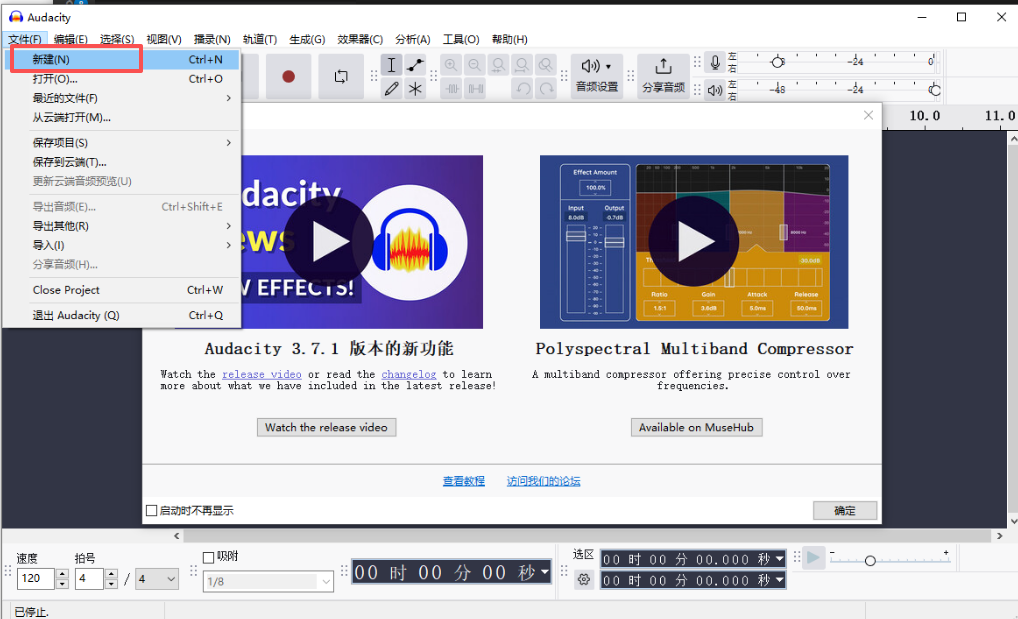Click Silence audio selection icon
This screenshot has height=619, width=1018.
point(476,88)
